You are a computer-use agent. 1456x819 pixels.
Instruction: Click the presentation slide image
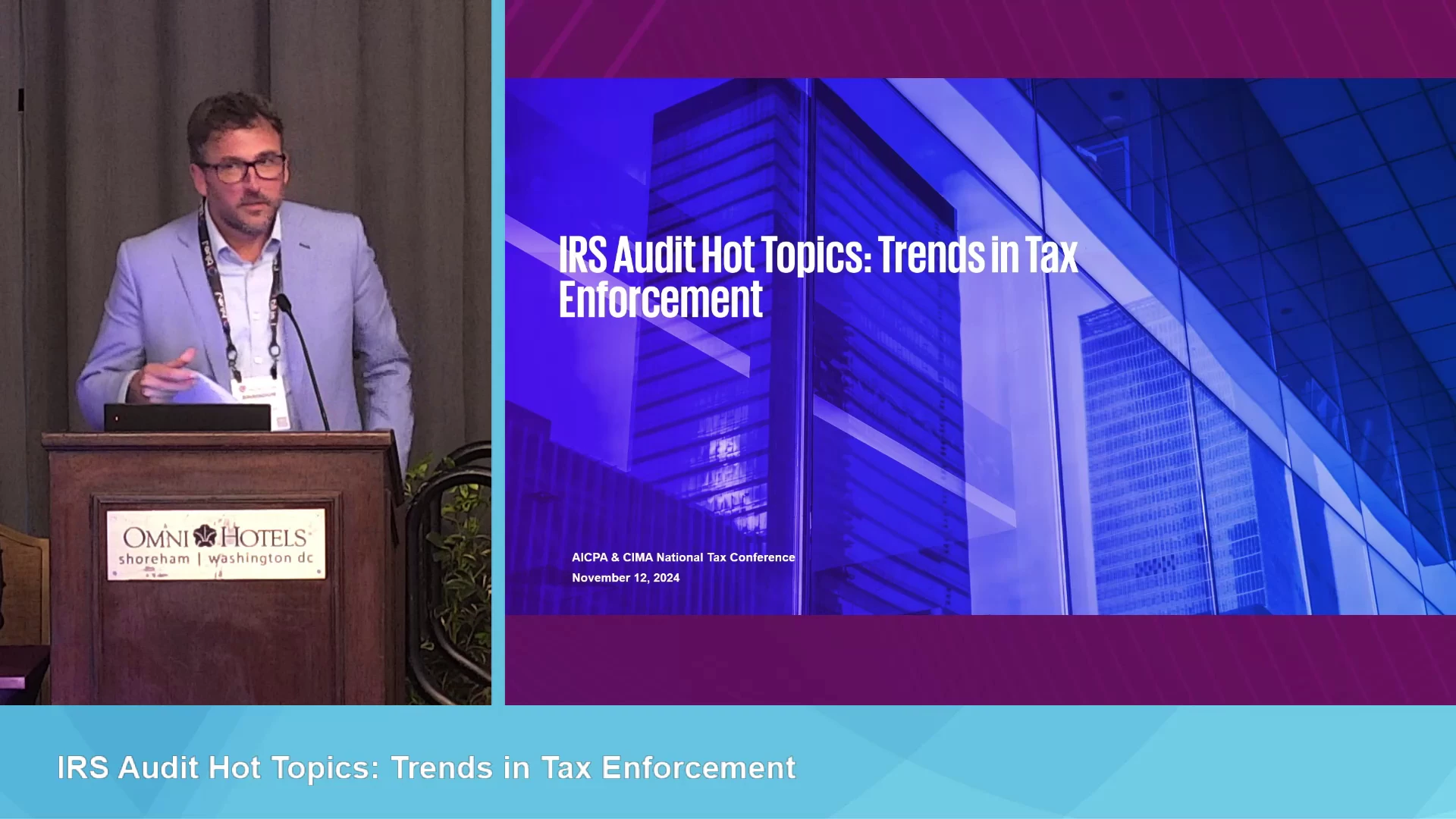tap(981, 347)
